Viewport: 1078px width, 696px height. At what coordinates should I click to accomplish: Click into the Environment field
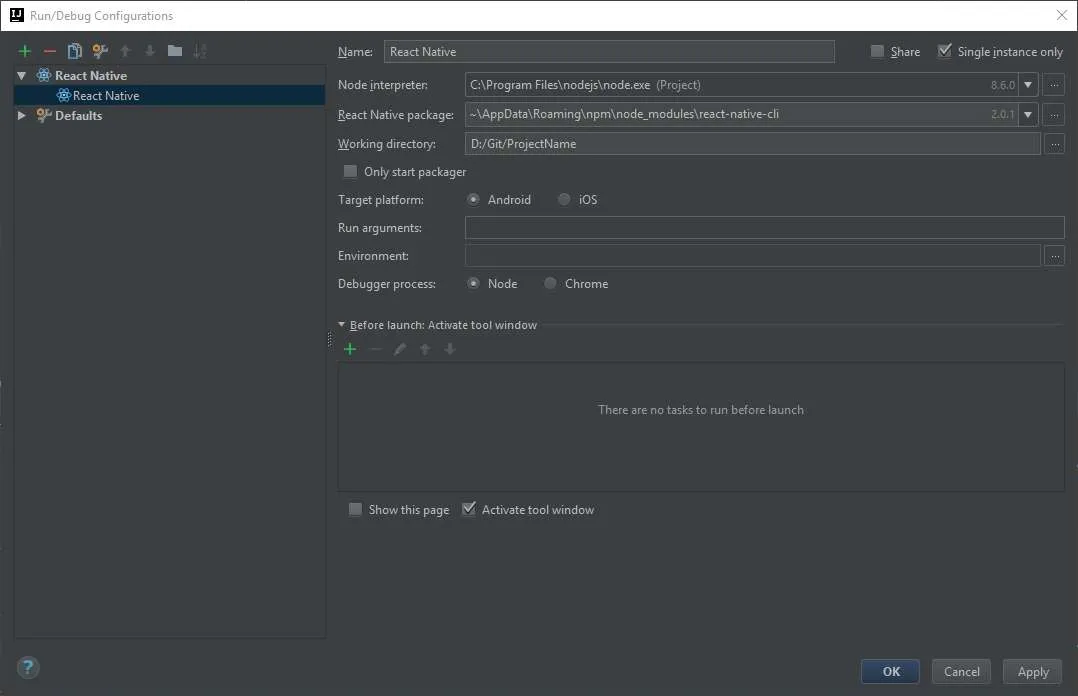753,256
